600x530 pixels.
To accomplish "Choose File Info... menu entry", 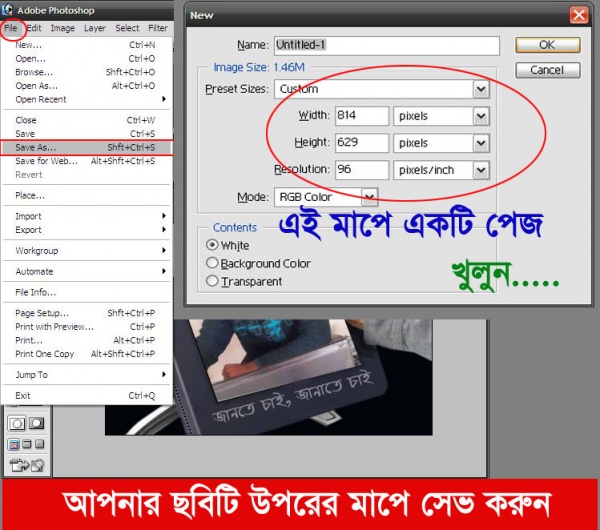I will (x=86, y=292).
